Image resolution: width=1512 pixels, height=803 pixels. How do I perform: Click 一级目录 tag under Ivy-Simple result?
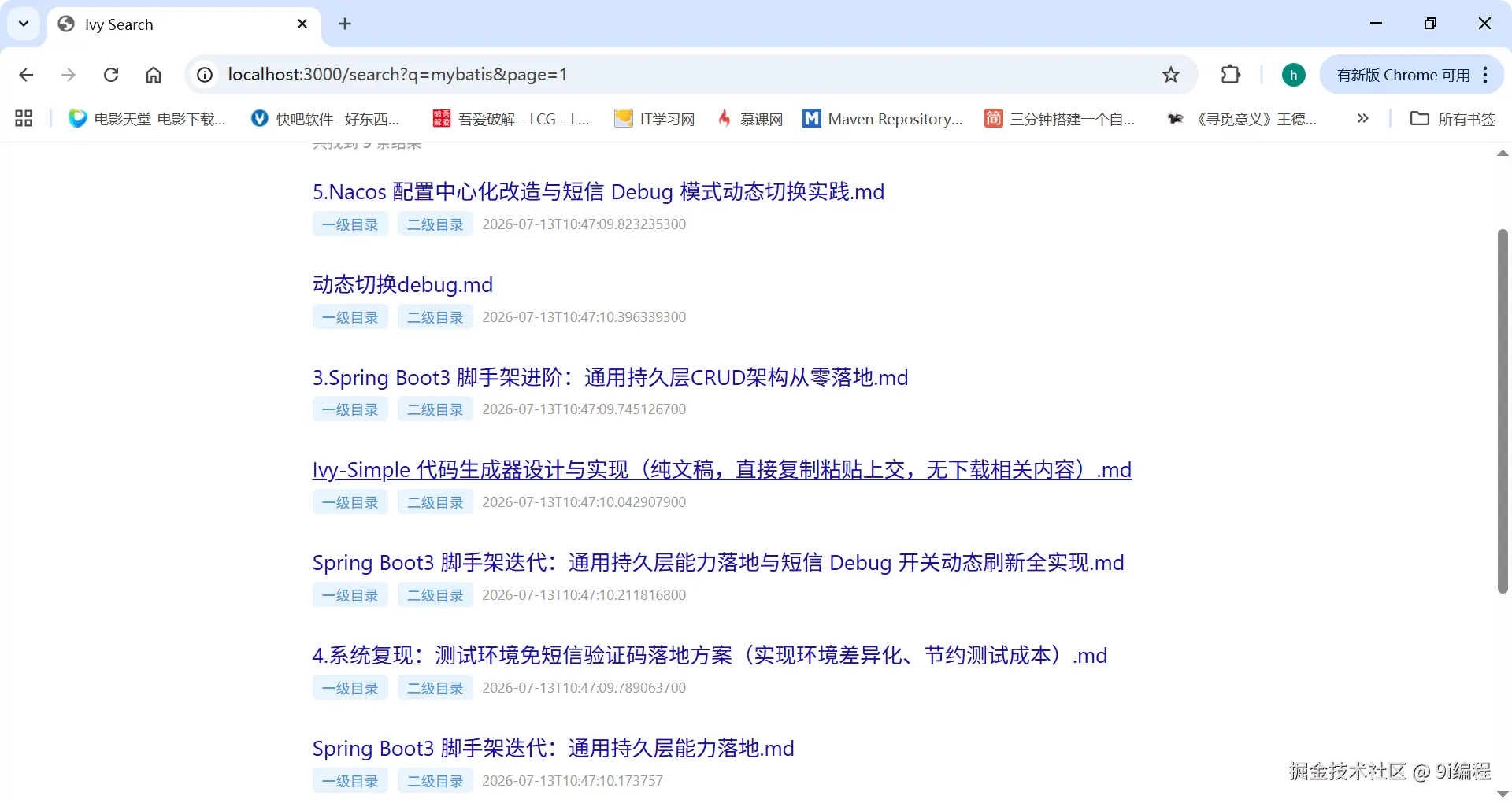pos(350,502)
